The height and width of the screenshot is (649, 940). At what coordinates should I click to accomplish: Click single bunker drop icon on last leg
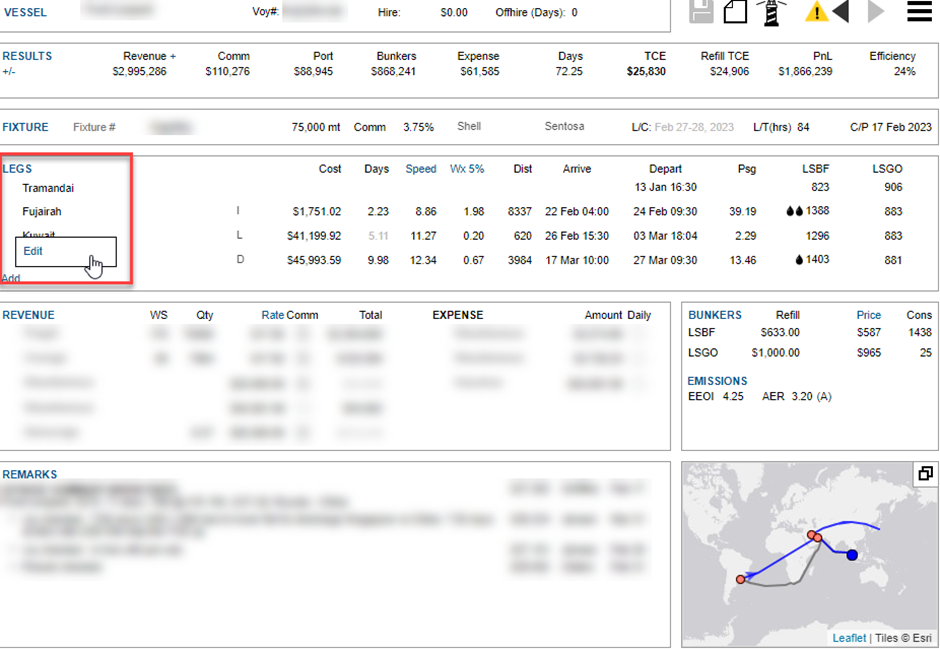coord(801,260)
